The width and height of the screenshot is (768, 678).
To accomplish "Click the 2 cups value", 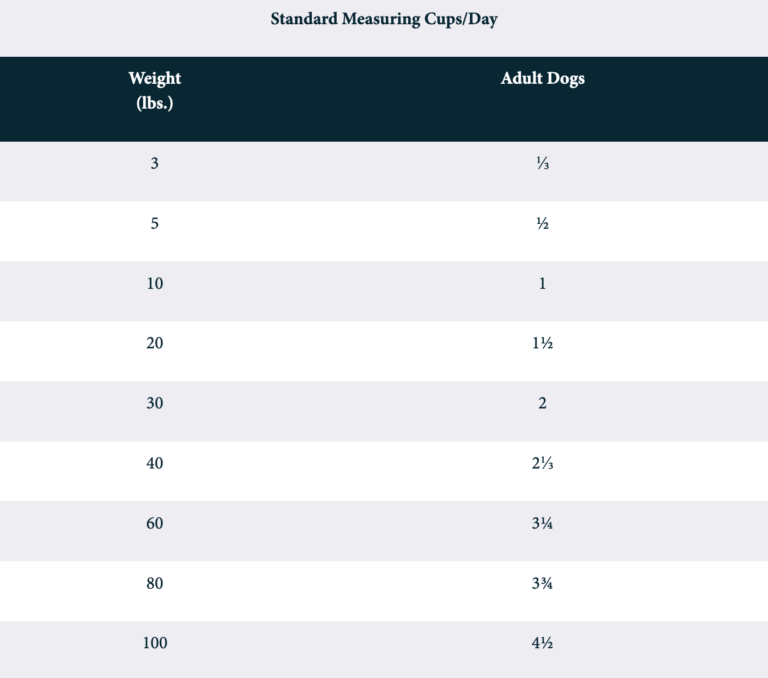I will (542, 404).
